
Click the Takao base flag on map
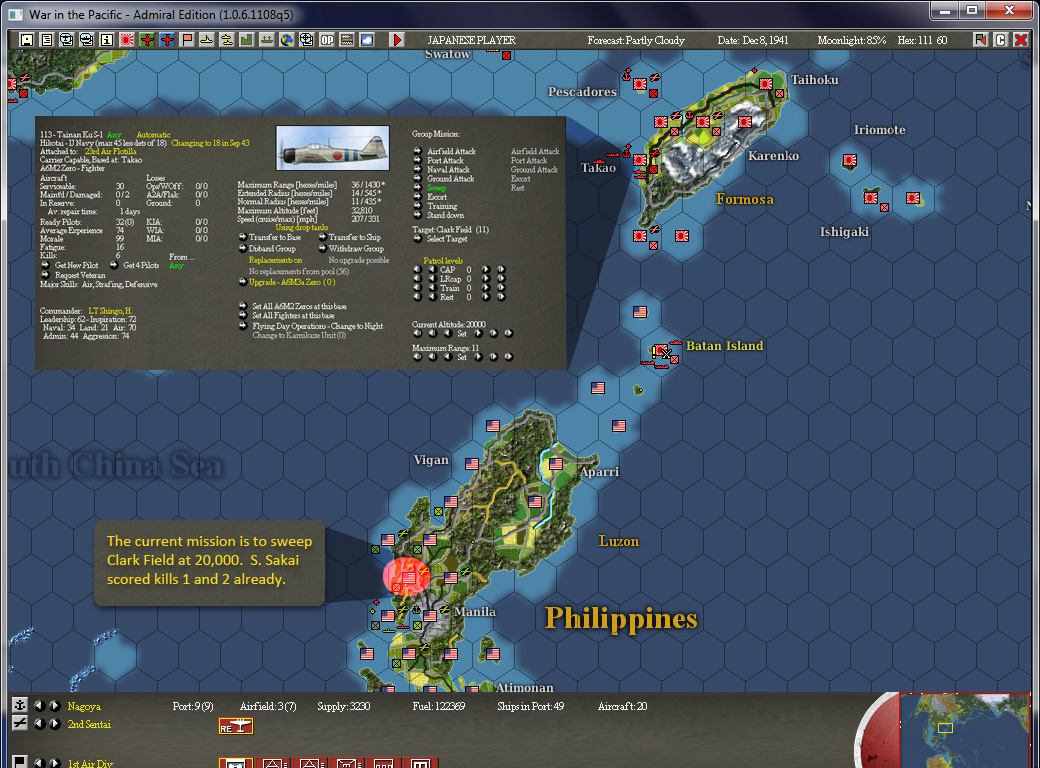click(639, 160)
